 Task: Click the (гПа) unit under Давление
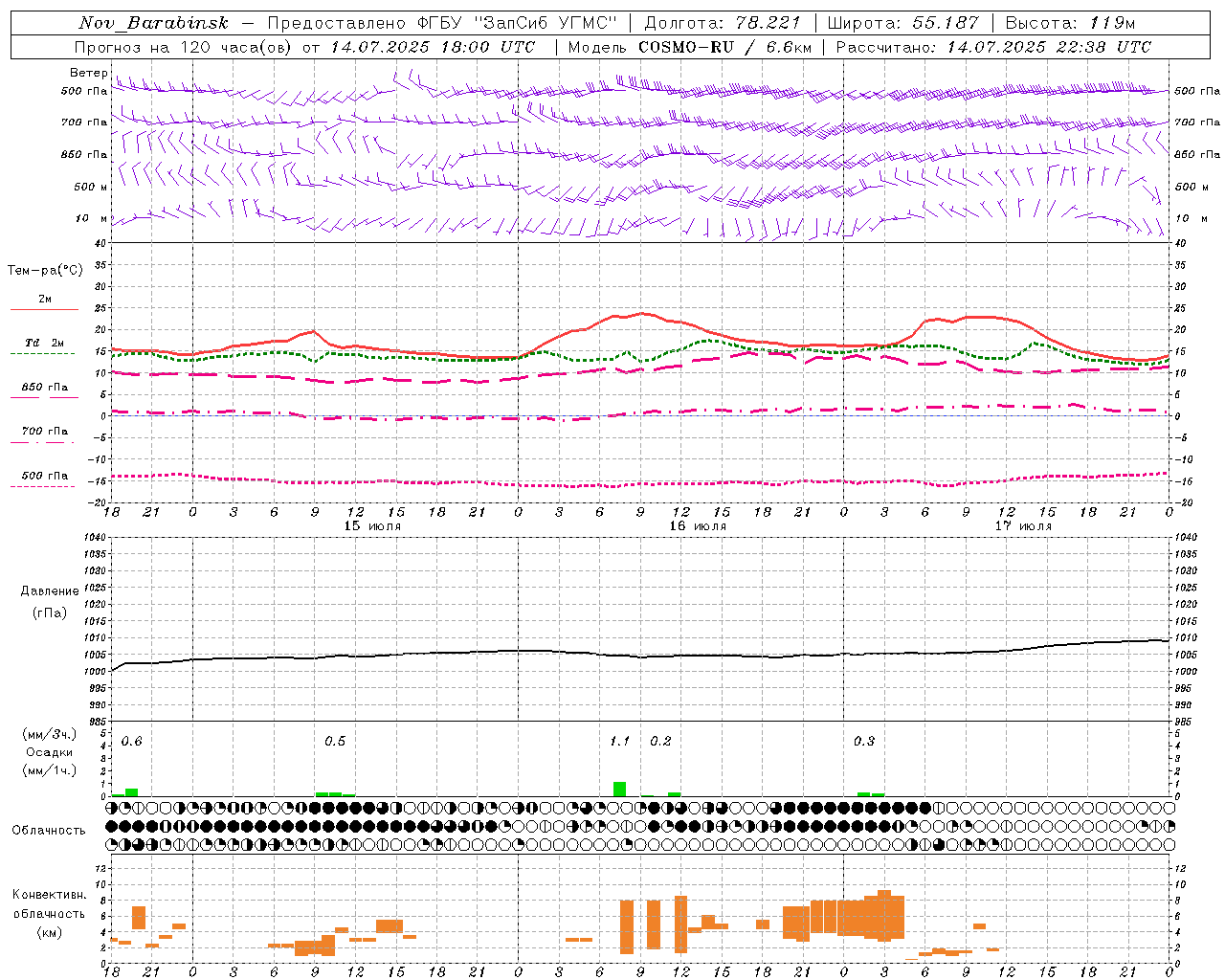click(50, 613)
